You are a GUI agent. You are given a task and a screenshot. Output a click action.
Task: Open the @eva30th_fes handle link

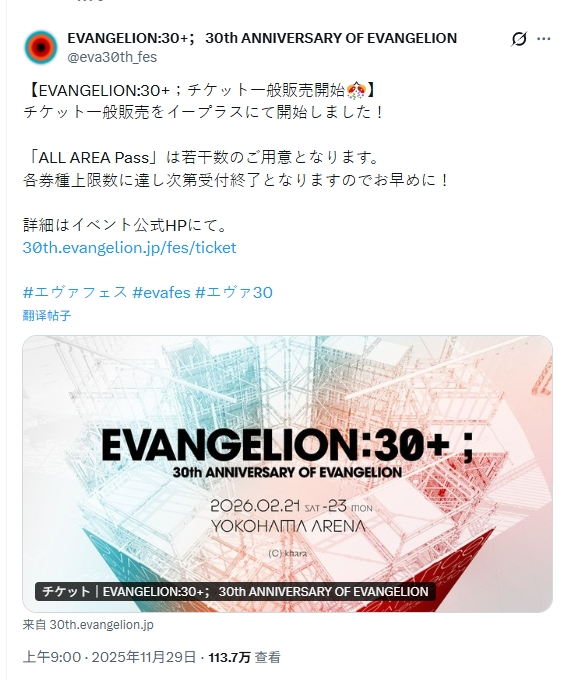point(112,57)
